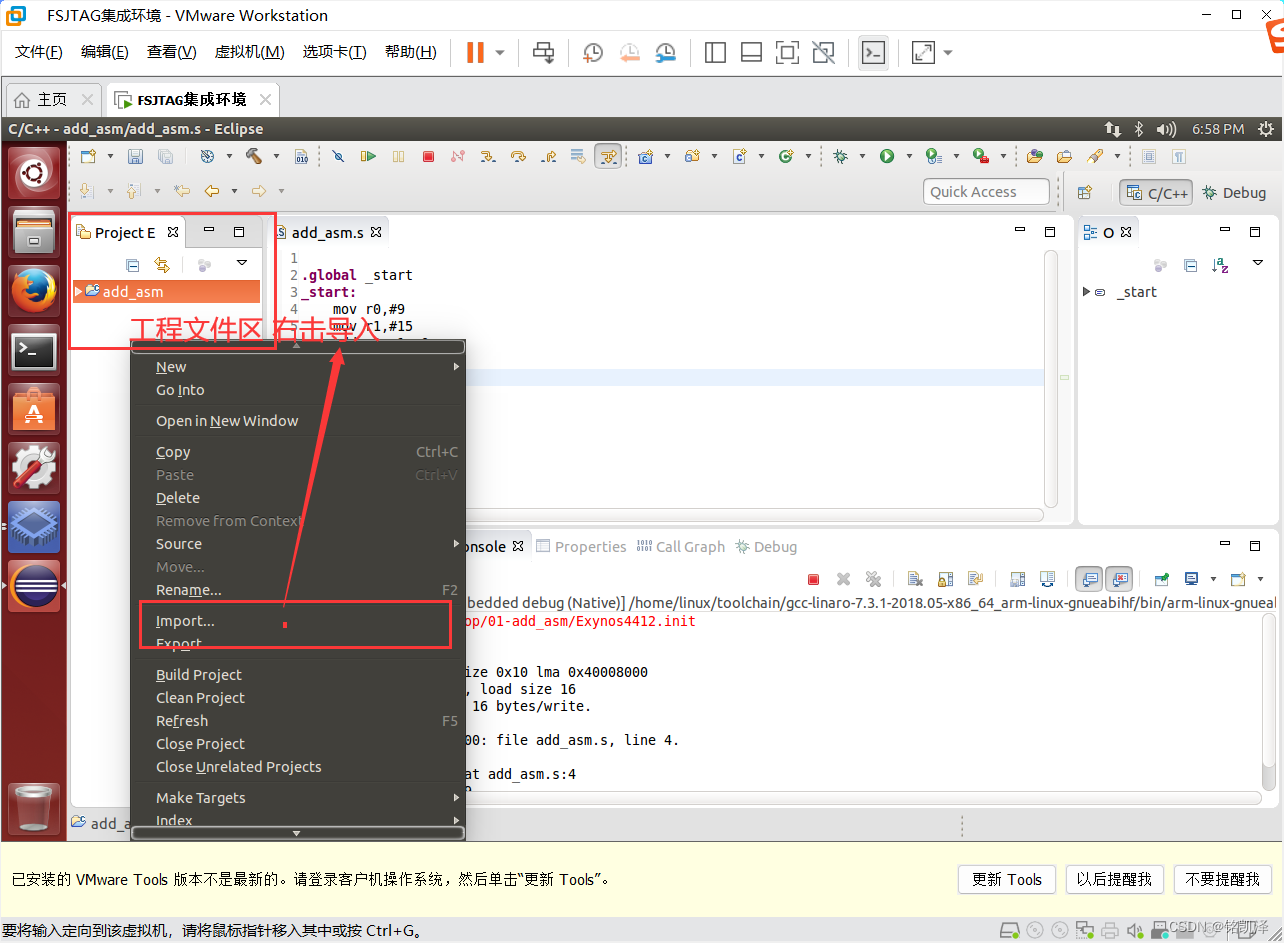Switch to the Call Graph tab

click(688, 546)
